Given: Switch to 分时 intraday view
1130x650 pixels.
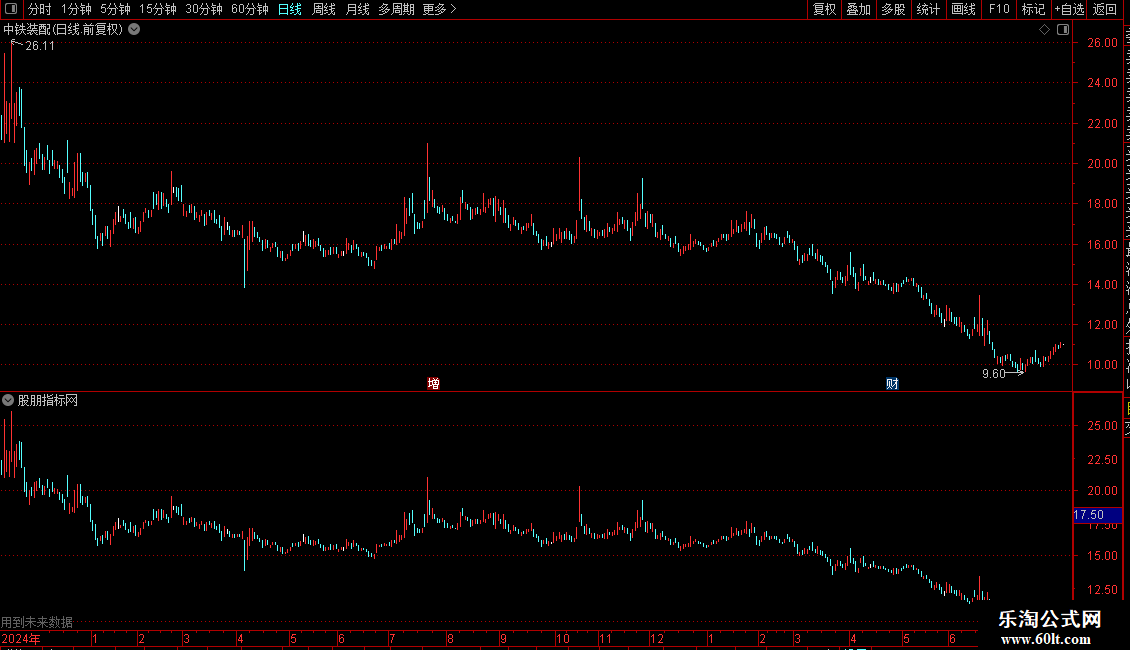Looking at the screenshot, I should (40, 9).
